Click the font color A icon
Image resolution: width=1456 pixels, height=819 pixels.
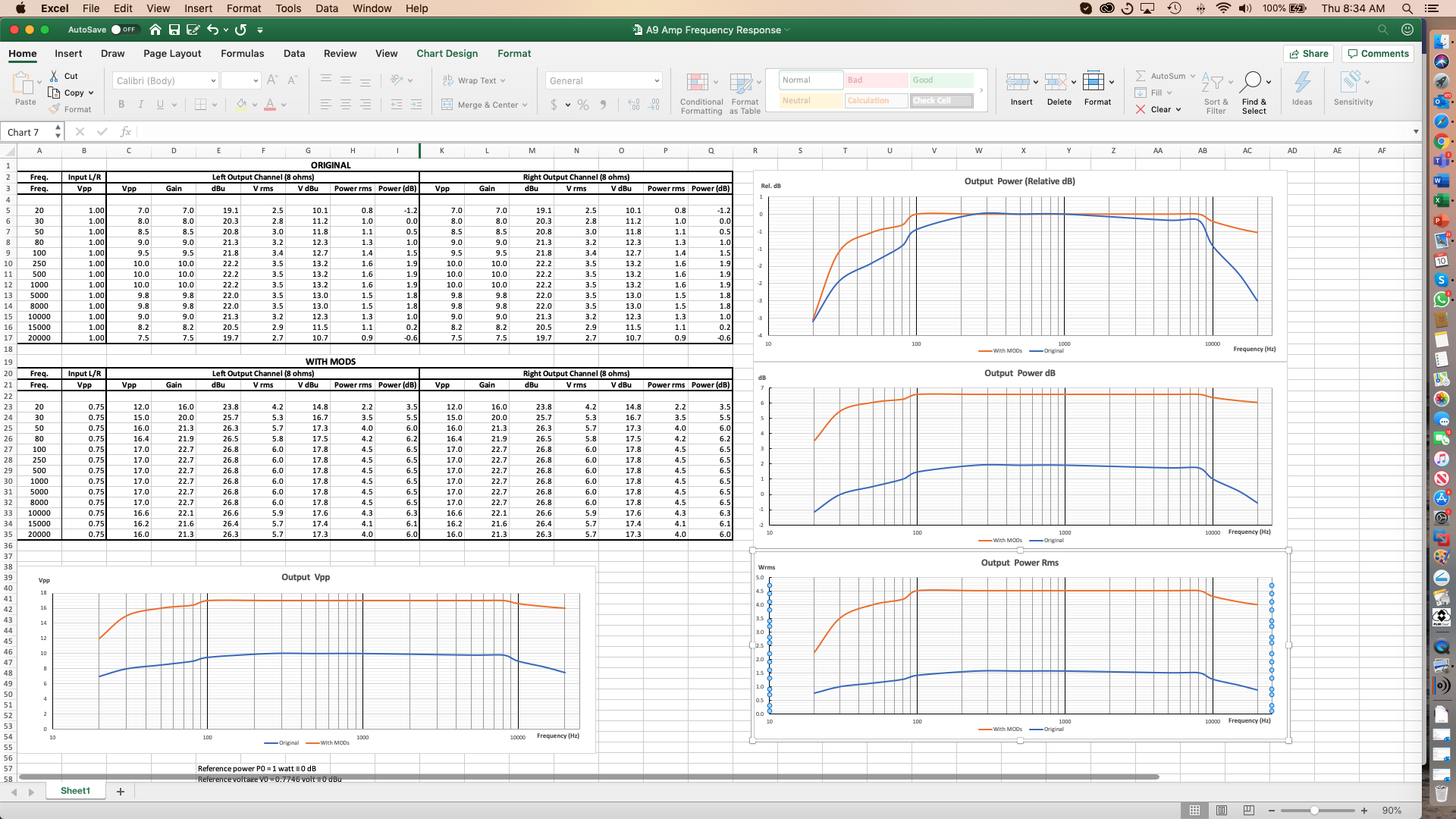(x=269, y=105)
